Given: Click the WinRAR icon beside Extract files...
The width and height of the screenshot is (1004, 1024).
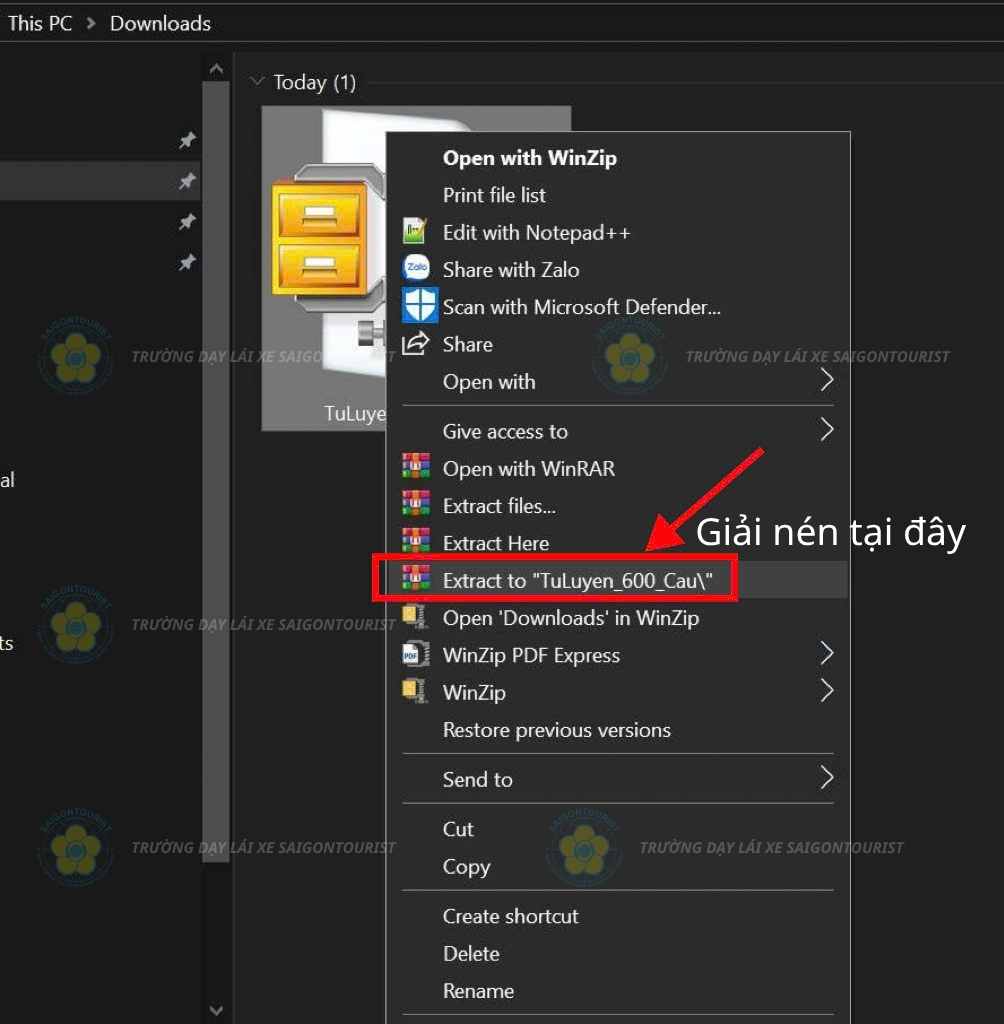Looking at the screenshot, I should (416, 504).
